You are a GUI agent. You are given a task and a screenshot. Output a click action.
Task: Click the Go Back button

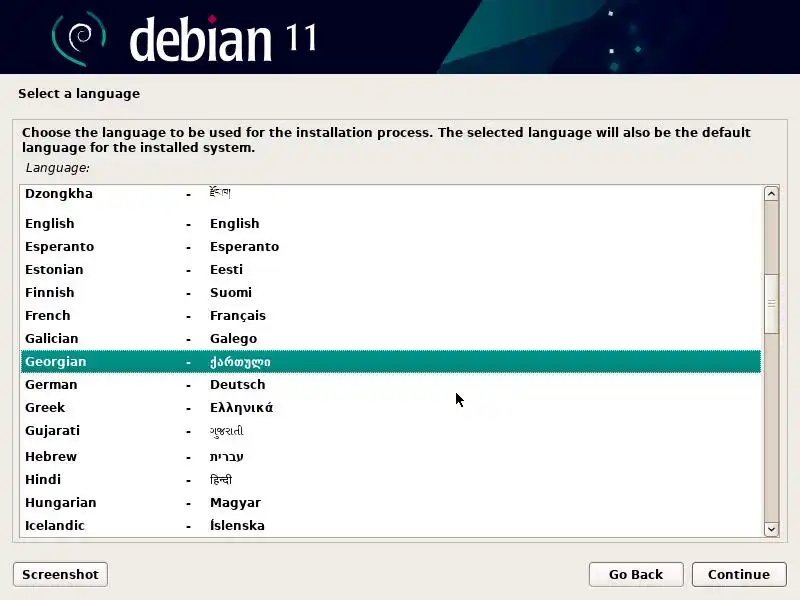click(x=636, y=574)
